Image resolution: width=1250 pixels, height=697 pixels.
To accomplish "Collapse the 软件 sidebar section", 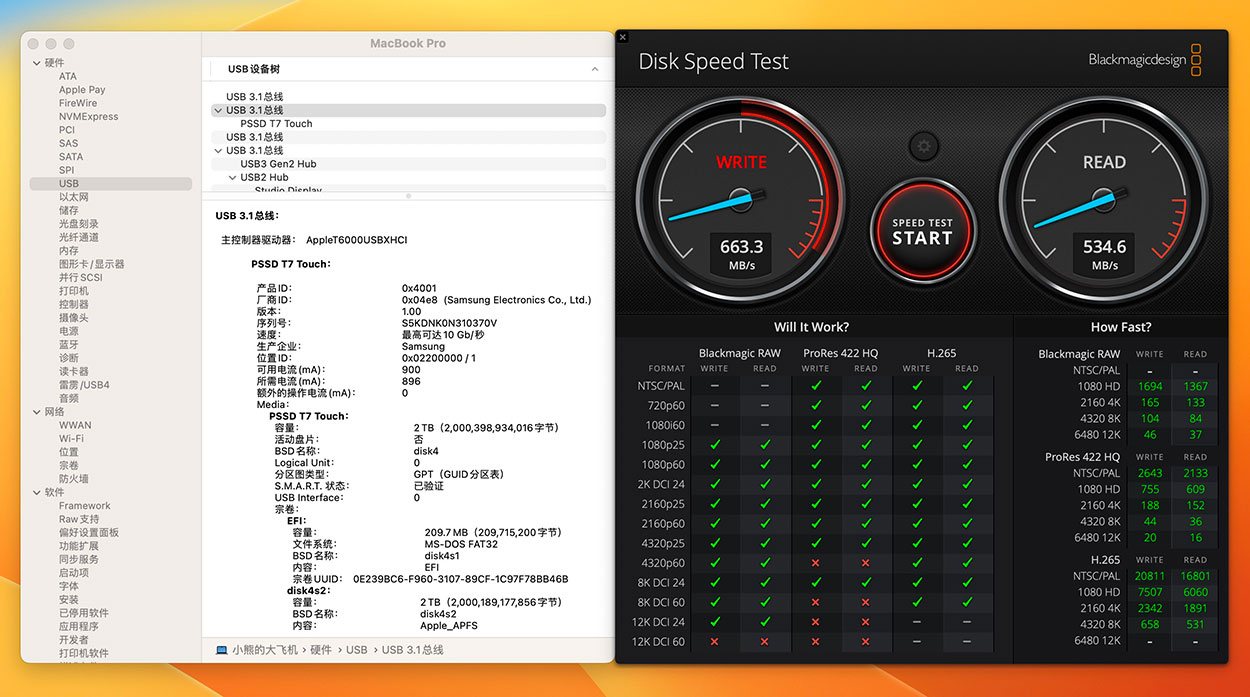I will 36,493.
